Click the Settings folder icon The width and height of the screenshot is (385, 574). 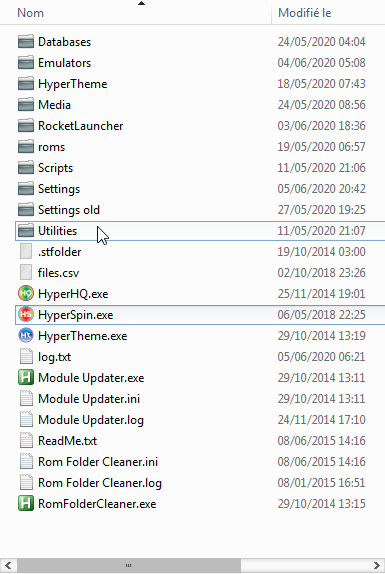pos(26,189)
